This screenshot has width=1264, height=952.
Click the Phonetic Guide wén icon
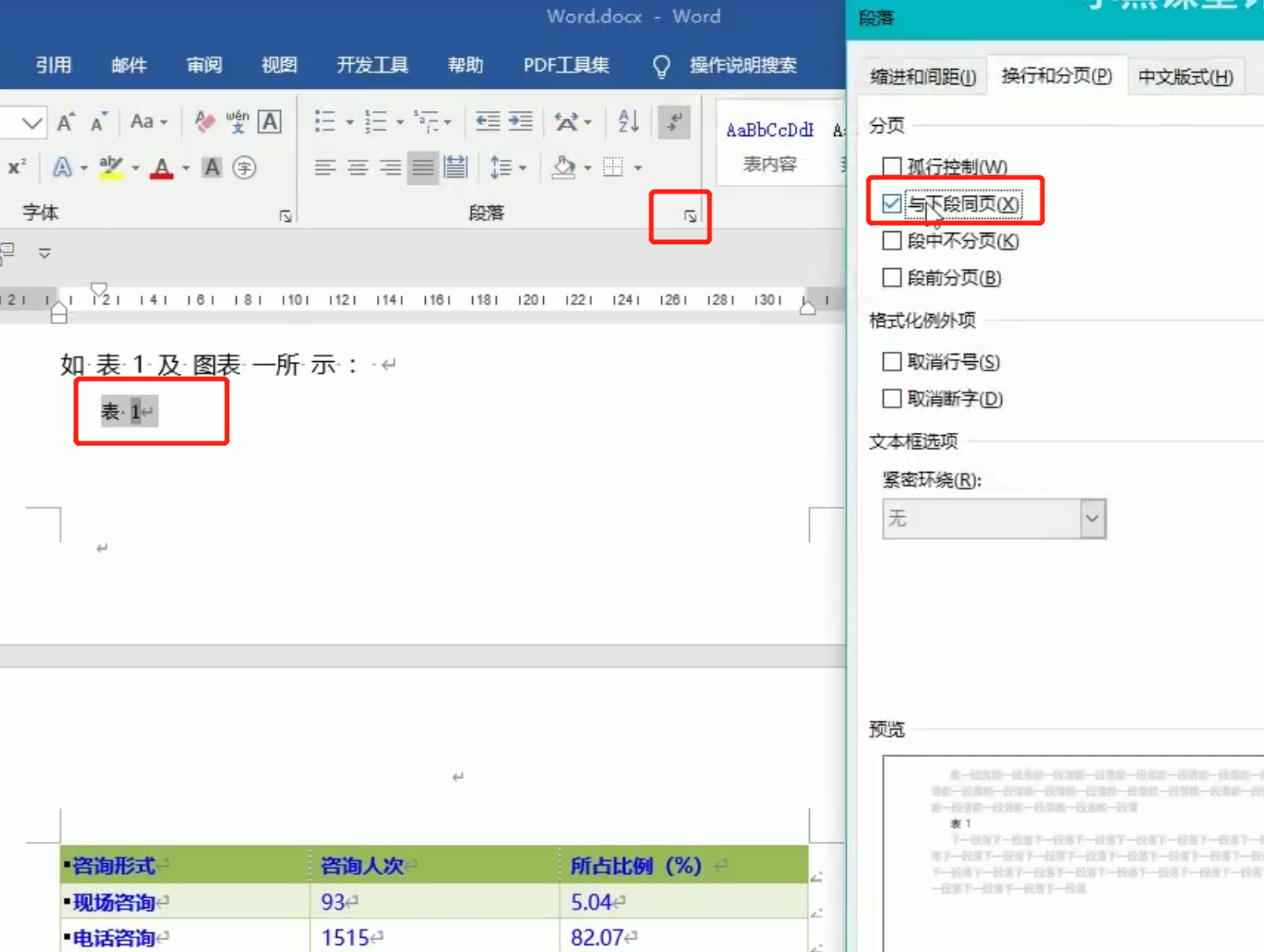237,122
